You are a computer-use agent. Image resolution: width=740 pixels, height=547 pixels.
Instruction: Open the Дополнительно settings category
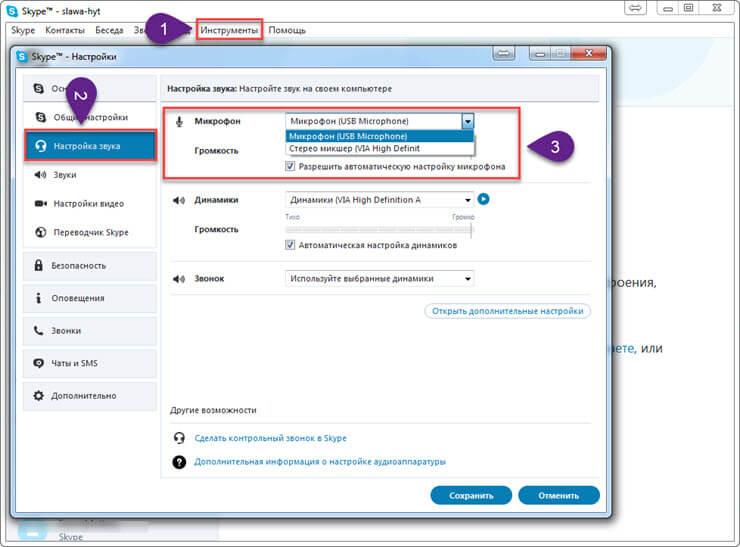click(90, 396)
